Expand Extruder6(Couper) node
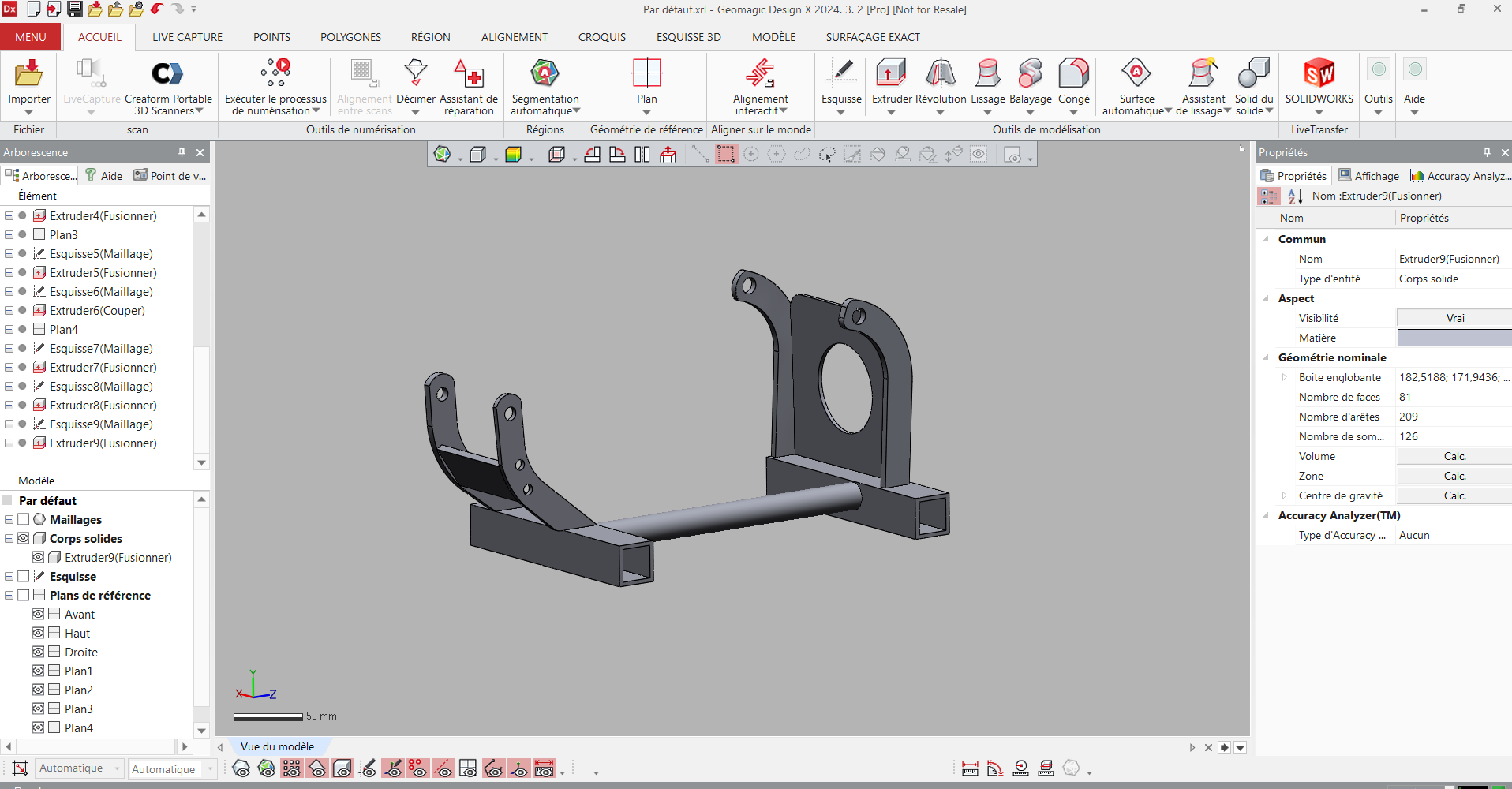Image resolution: width=1512 pixels, height=789 pixels. click(9, 310)
